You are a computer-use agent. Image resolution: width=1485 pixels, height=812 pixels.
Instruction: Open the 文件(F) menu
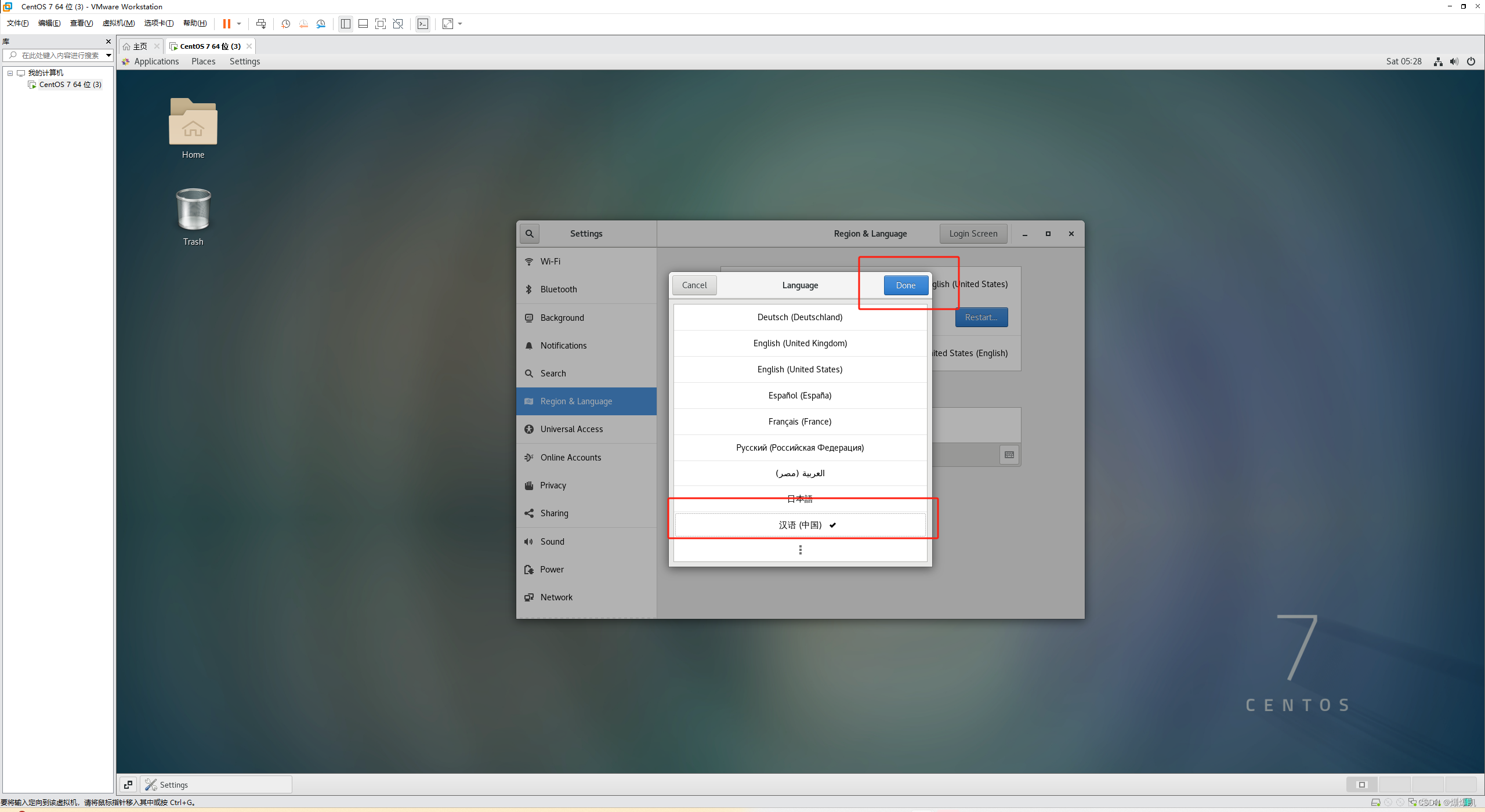coord(17,23)
